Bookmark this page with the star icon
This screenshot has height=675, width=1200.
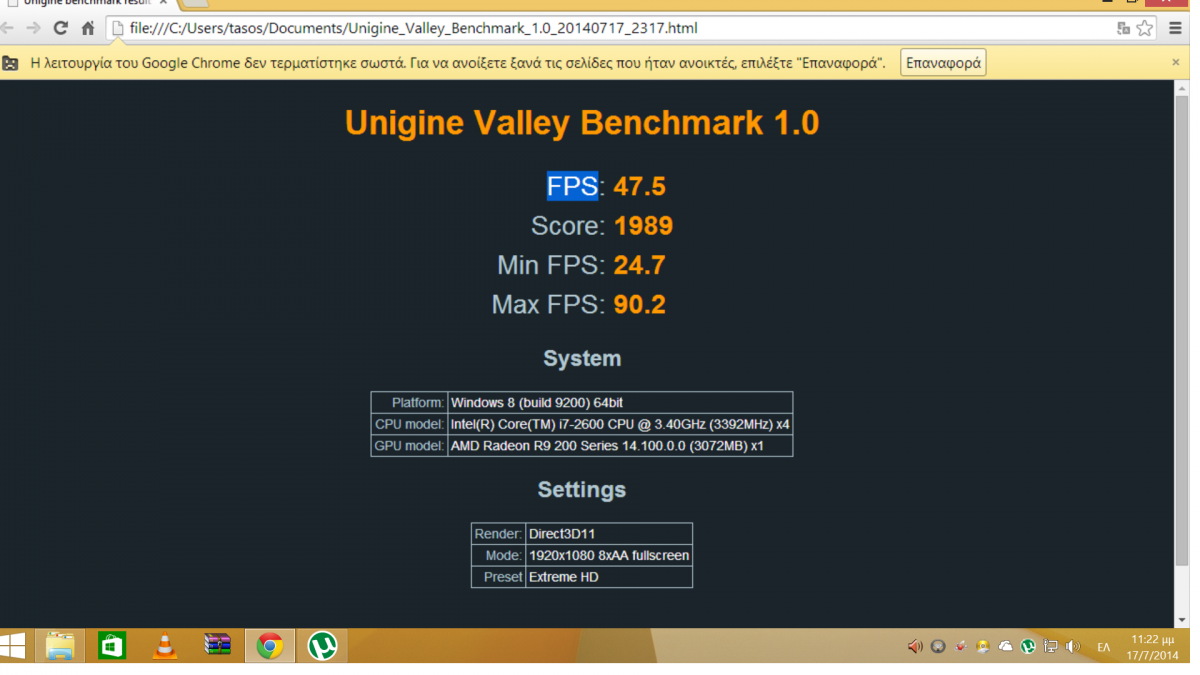(1145, 28)
